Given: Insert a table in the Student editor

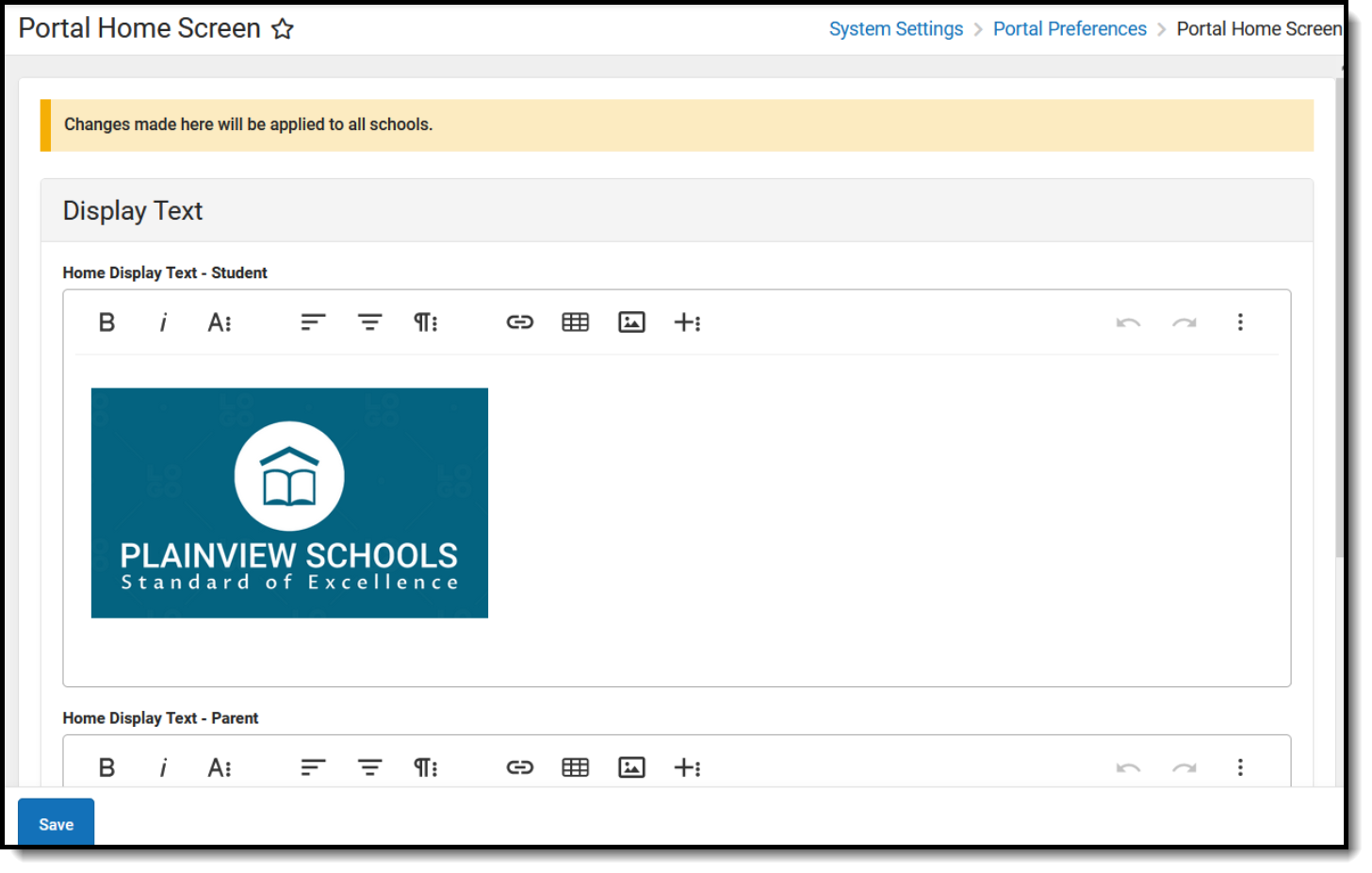Looking at the screenshot, I should point(576,322).
